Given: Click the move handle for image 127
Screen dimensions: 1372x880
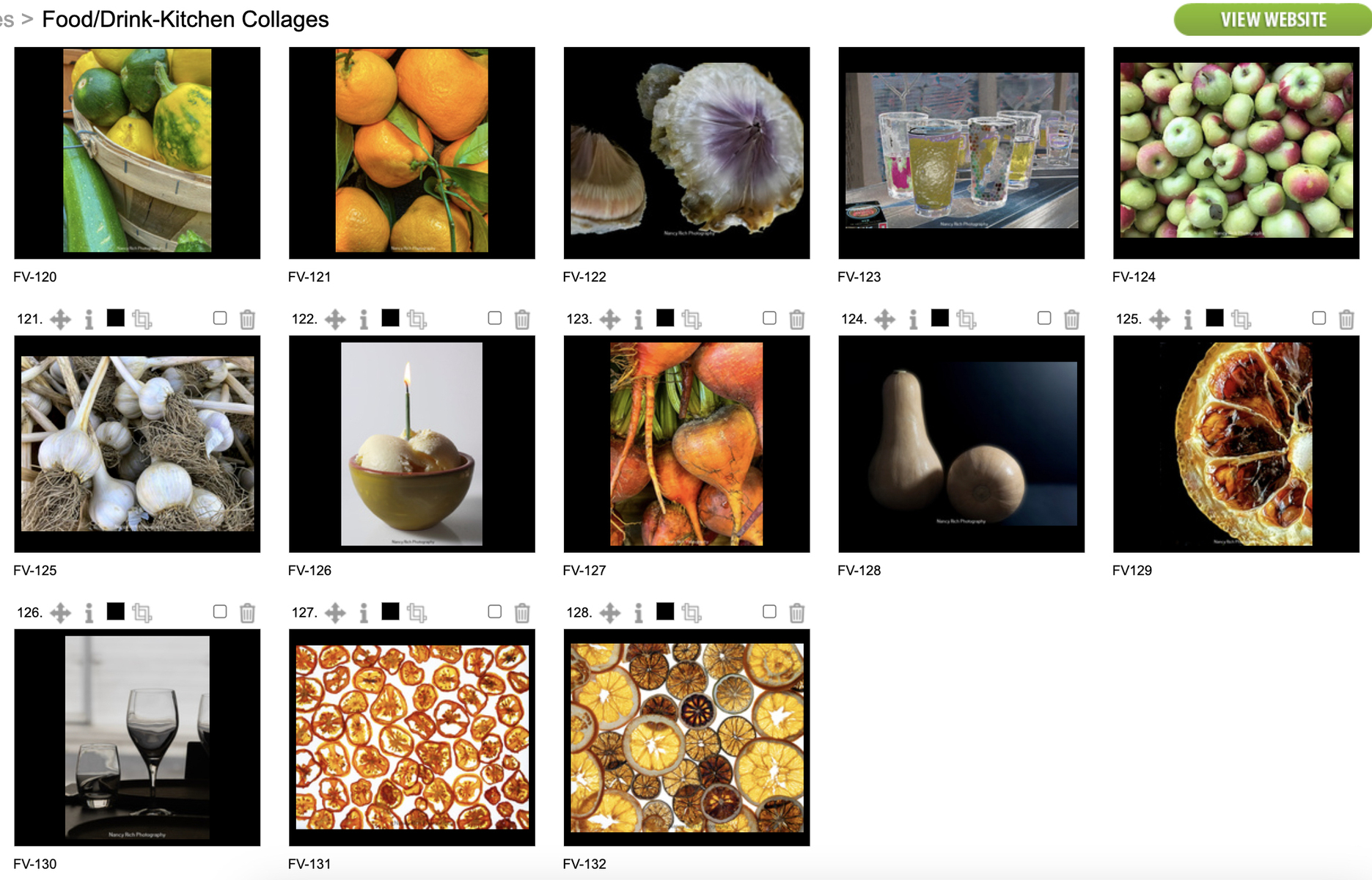Looking at the screenshot, I should click(x=335, y=612).
